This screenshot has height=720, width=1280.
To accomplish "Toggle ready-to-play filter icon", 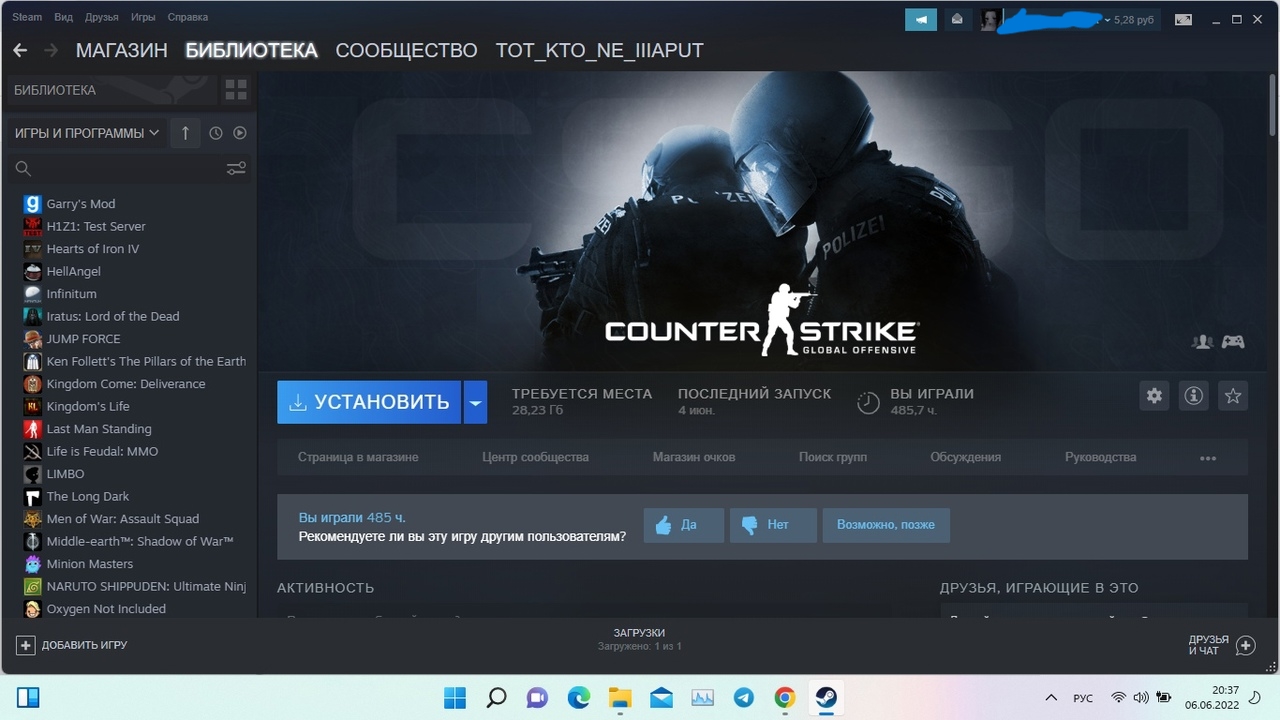I will 240,133.
